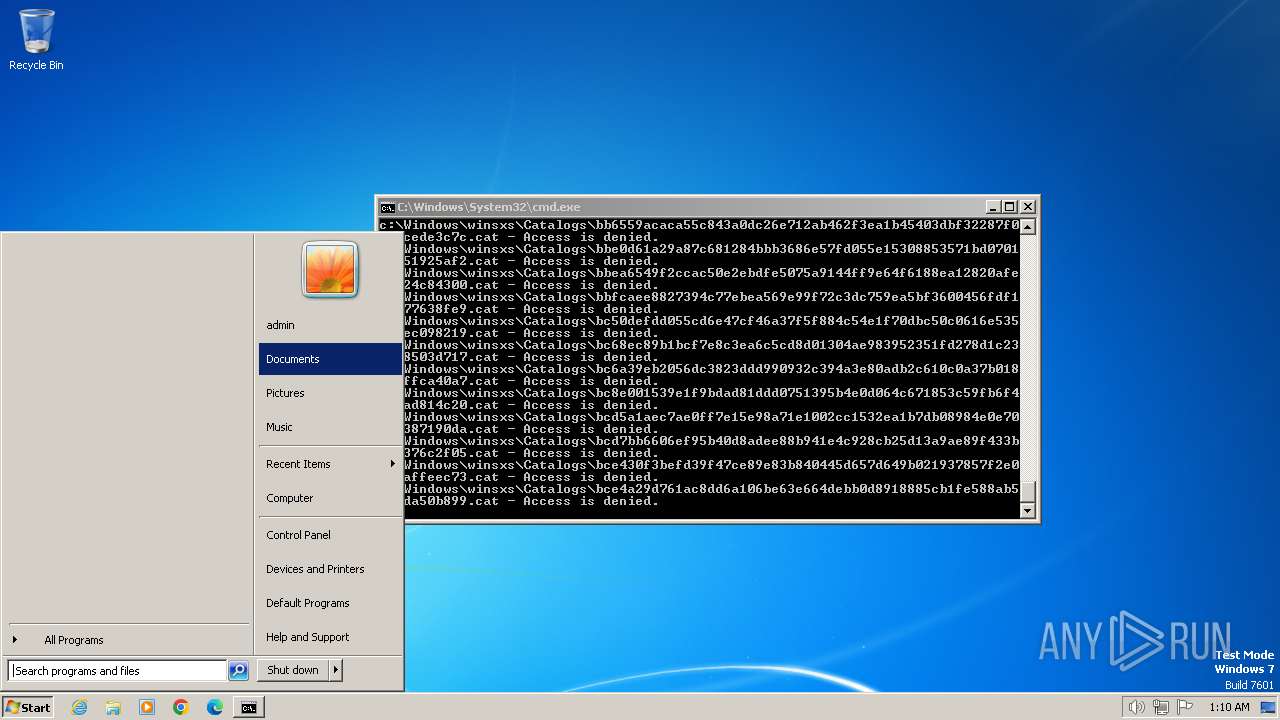Screen dimensions: 1280x720
Task: Open Default Programs
Action: pyautogui.click(x=330, y=603)
